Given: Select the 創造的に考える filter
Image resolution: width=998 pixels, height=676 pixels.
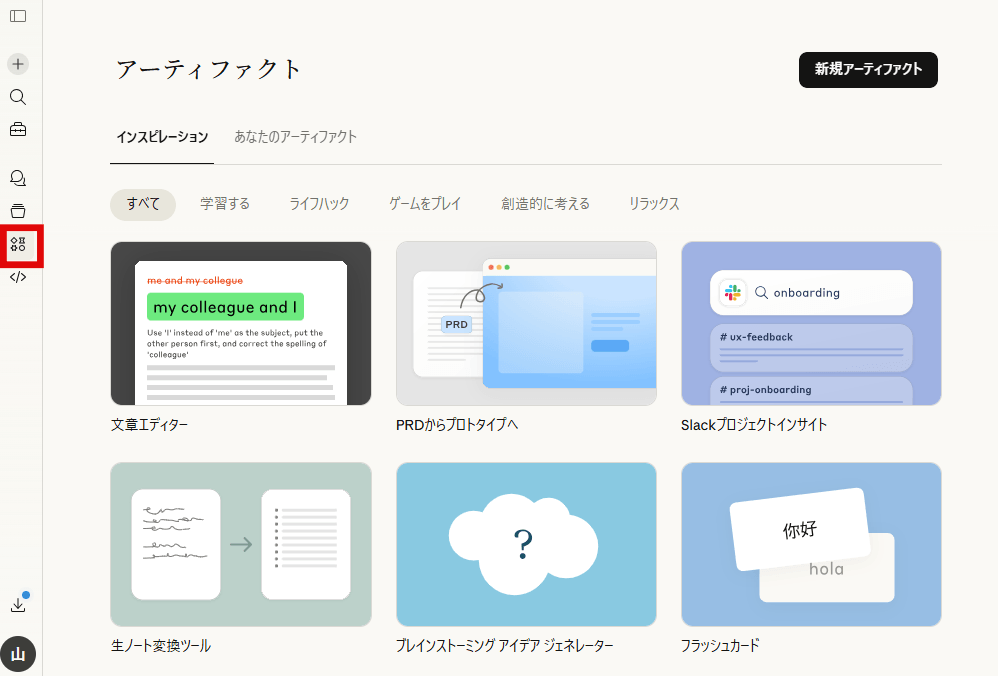Looking at the screenshot, I should [x=546, y=203].
